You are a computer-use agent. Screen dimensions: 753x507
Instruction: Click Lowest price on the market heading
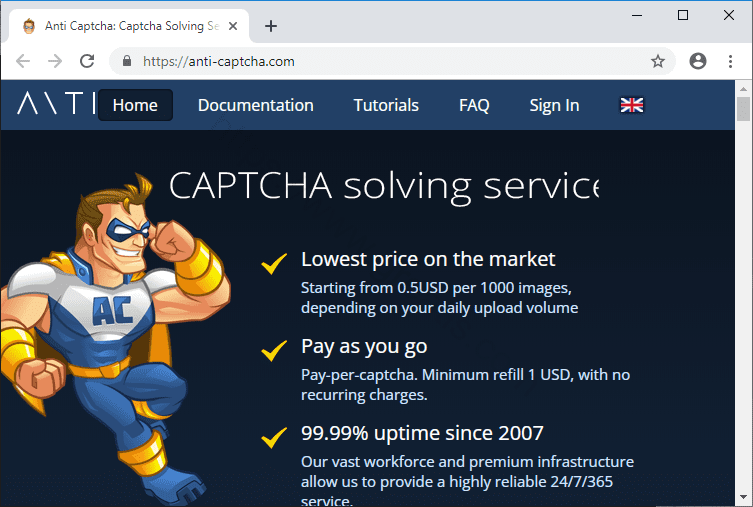coord(428,259)
